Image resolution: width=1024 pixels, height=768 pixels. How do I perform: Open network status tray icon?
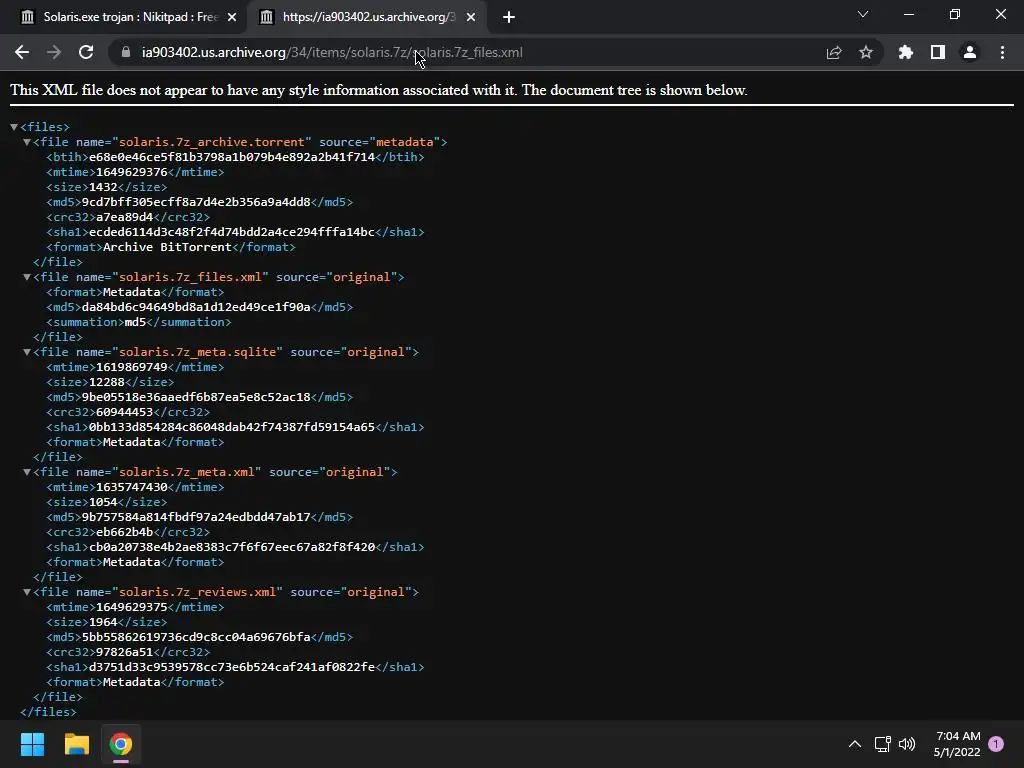882,744
